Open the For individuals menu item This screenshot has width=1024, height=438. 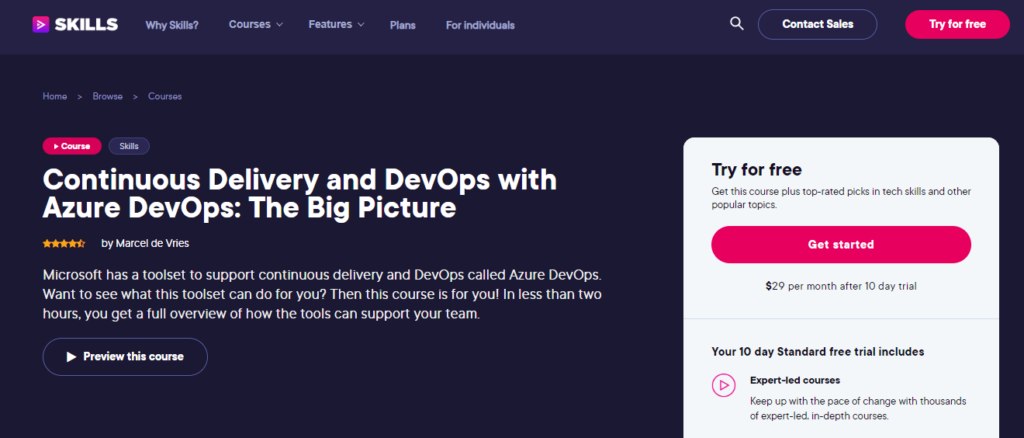coord(480,25)
